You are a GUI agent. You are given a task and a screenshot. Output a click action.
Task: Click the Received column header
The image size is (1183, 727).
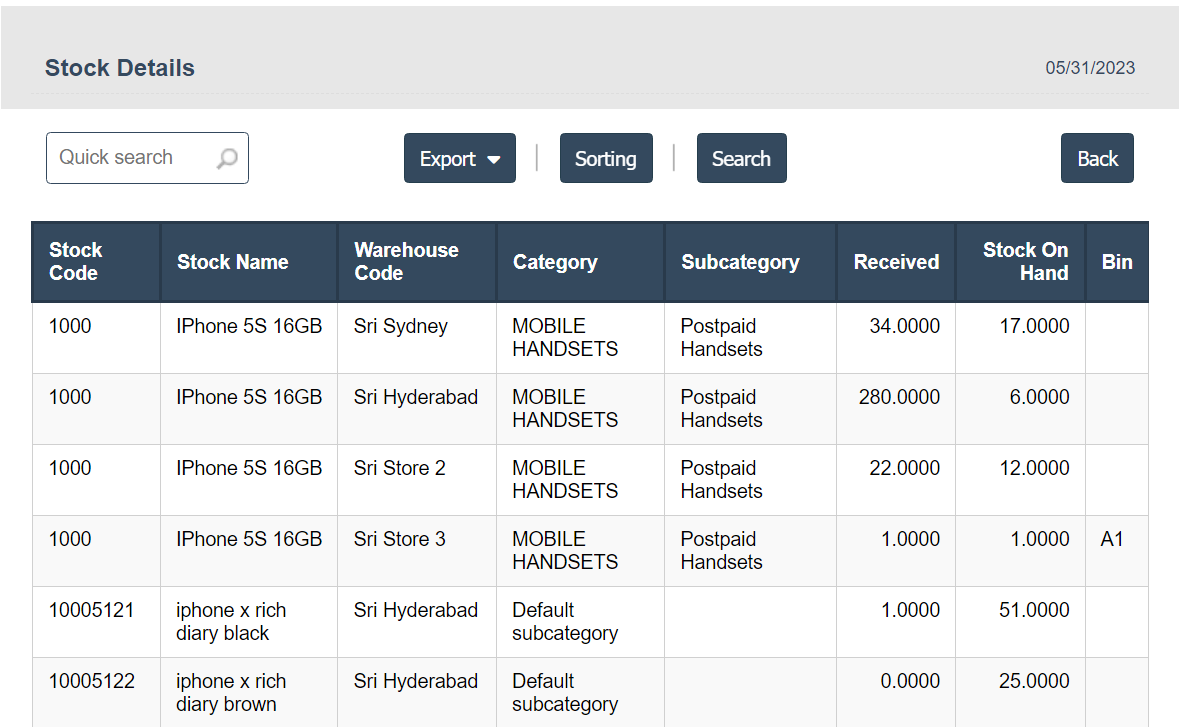[896, 262]
